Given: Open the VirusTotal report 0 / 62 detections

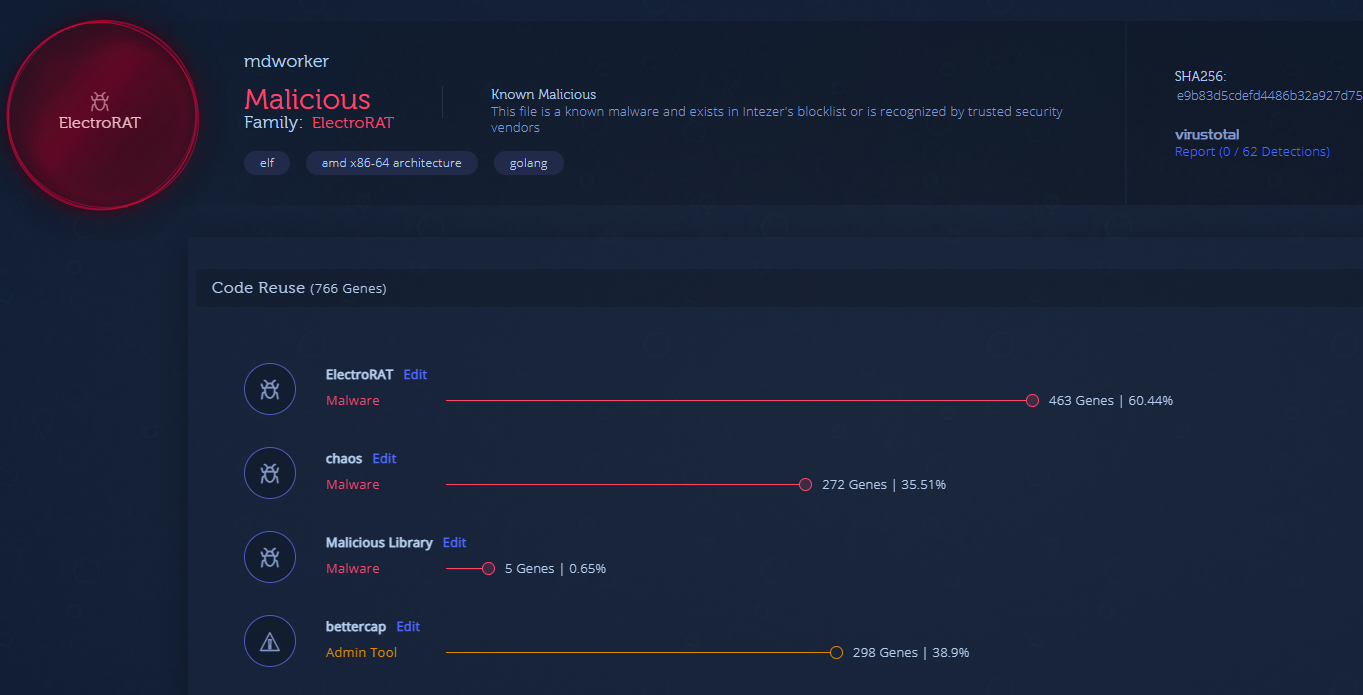Looking at the screenshot, I should point(1252,152).
